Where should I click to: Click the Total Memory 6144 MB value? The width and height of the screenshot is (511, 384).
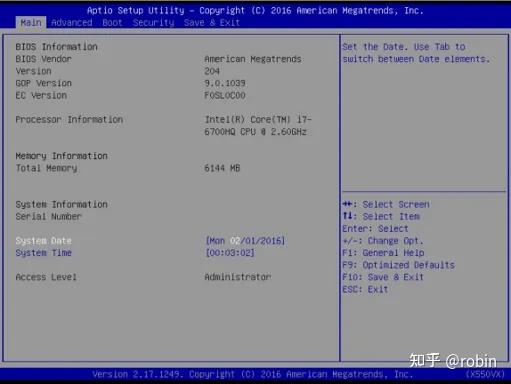coord(222,168)
